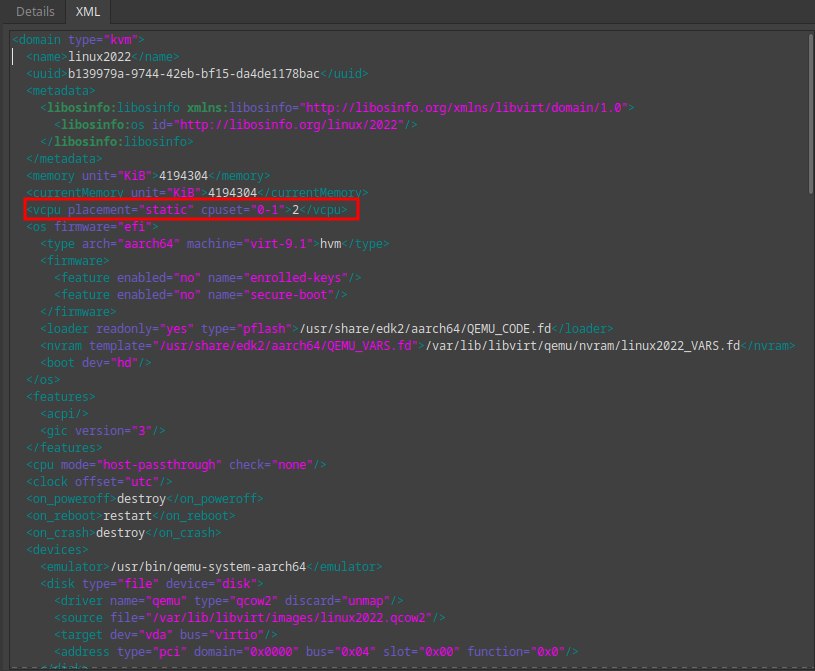Image resolution: width=815 pixels, height=671 pixels.
Task: Click the on_poweroff destroy line
Action: click(x=145, y=499)
